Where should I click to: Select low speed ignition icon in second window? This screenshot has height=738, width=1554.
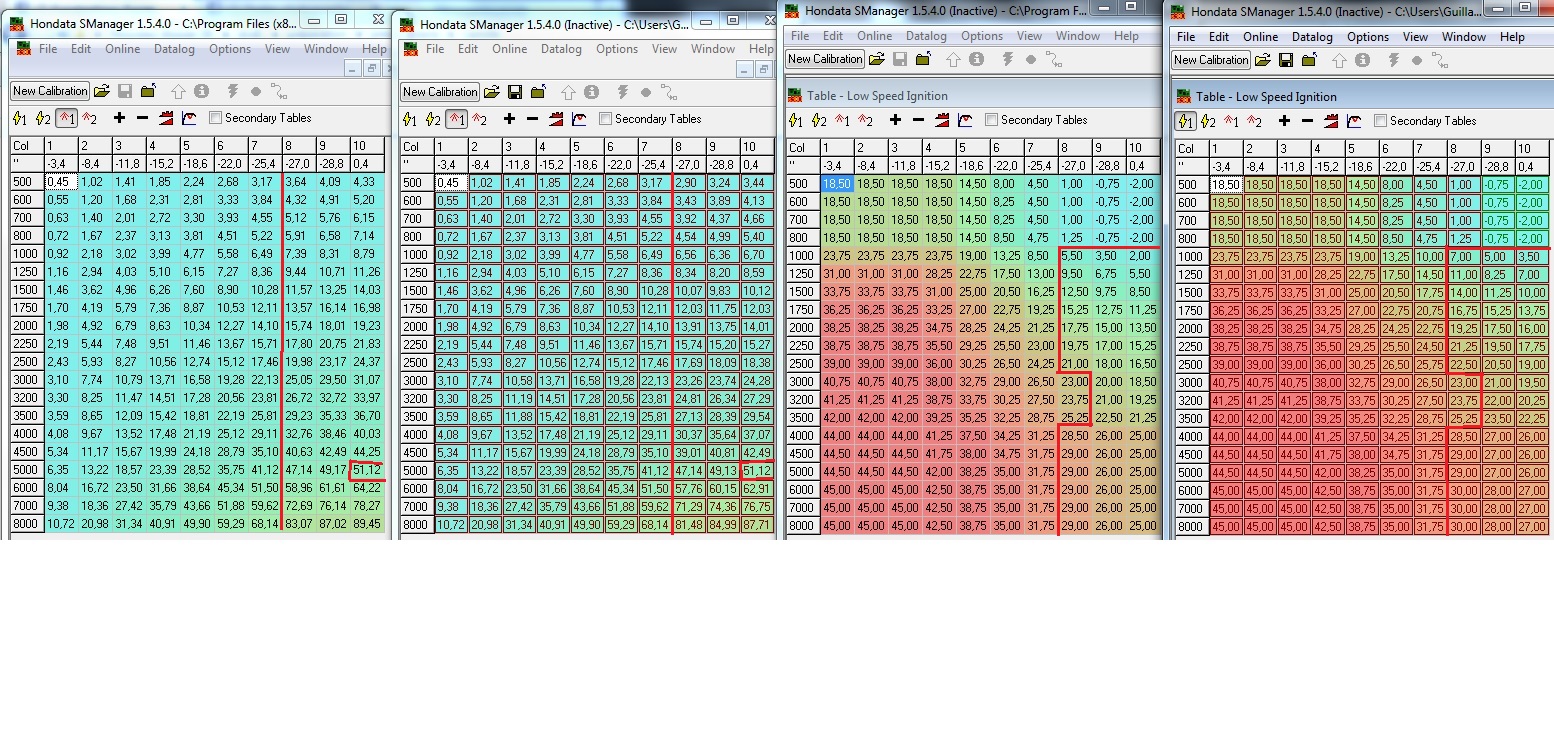[410, 119]
